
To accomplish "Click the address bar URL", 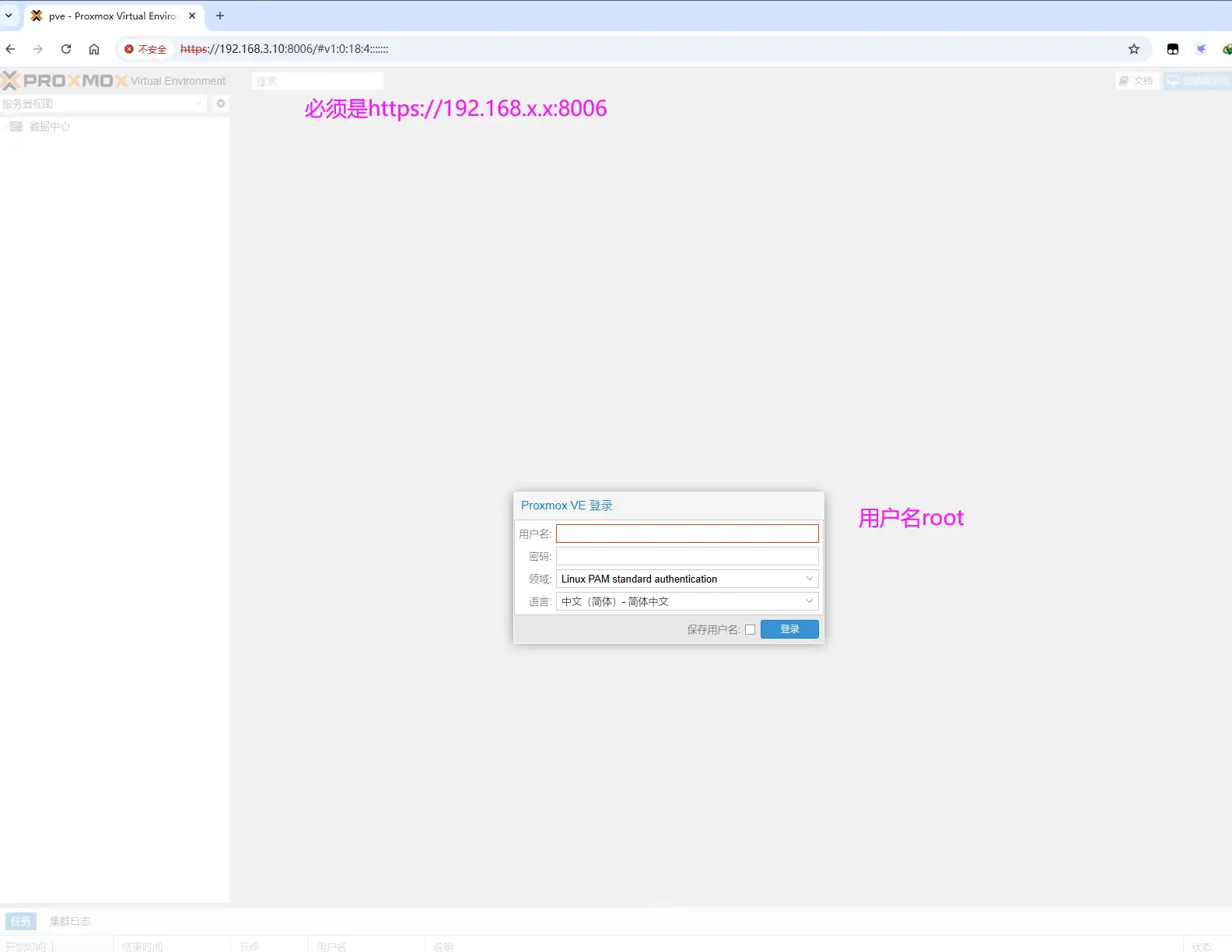I will [284, 49].
